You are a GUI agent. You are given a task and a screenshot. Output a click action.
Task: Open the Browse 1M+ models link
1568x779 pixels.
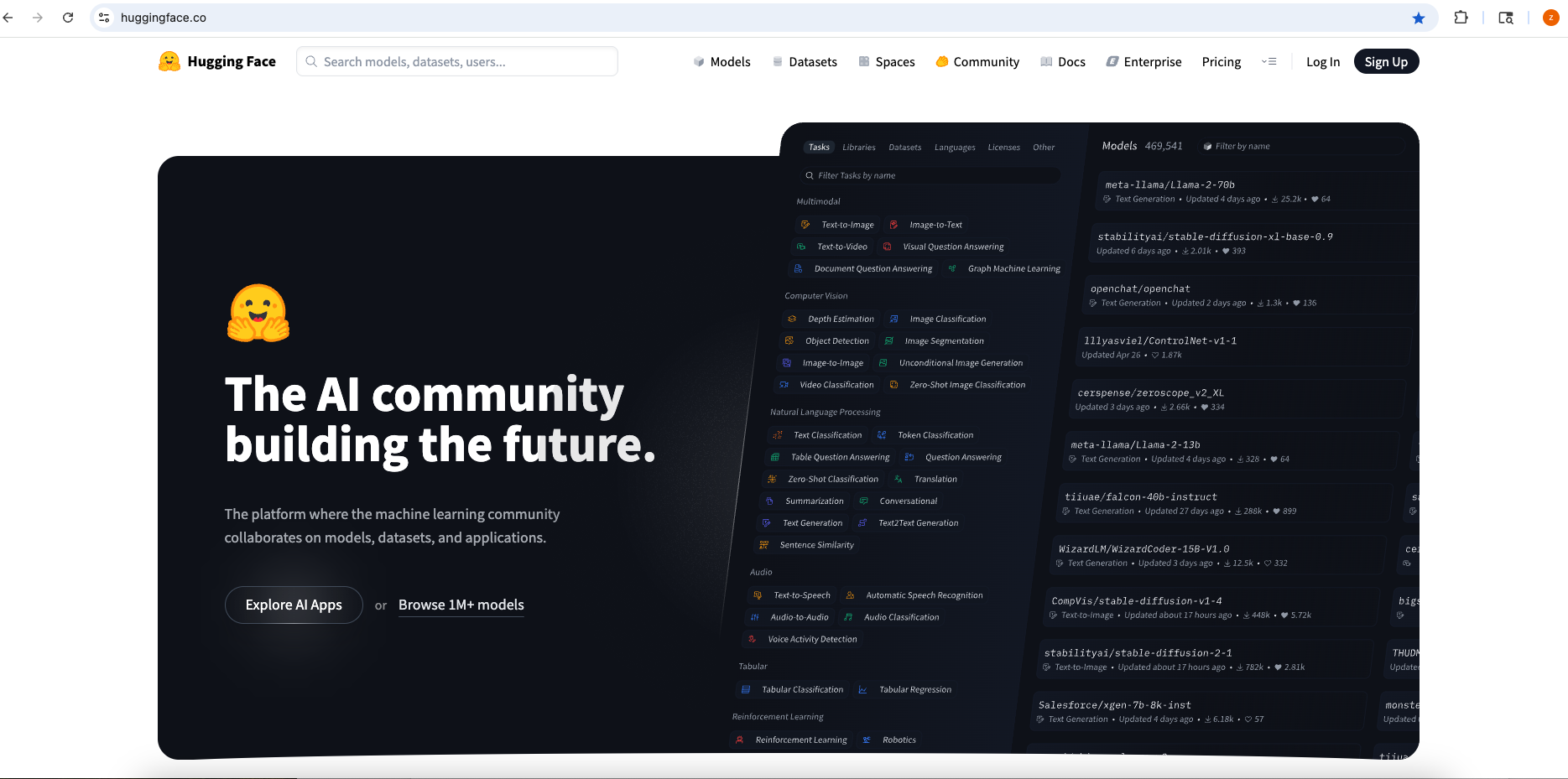(461, 605)
